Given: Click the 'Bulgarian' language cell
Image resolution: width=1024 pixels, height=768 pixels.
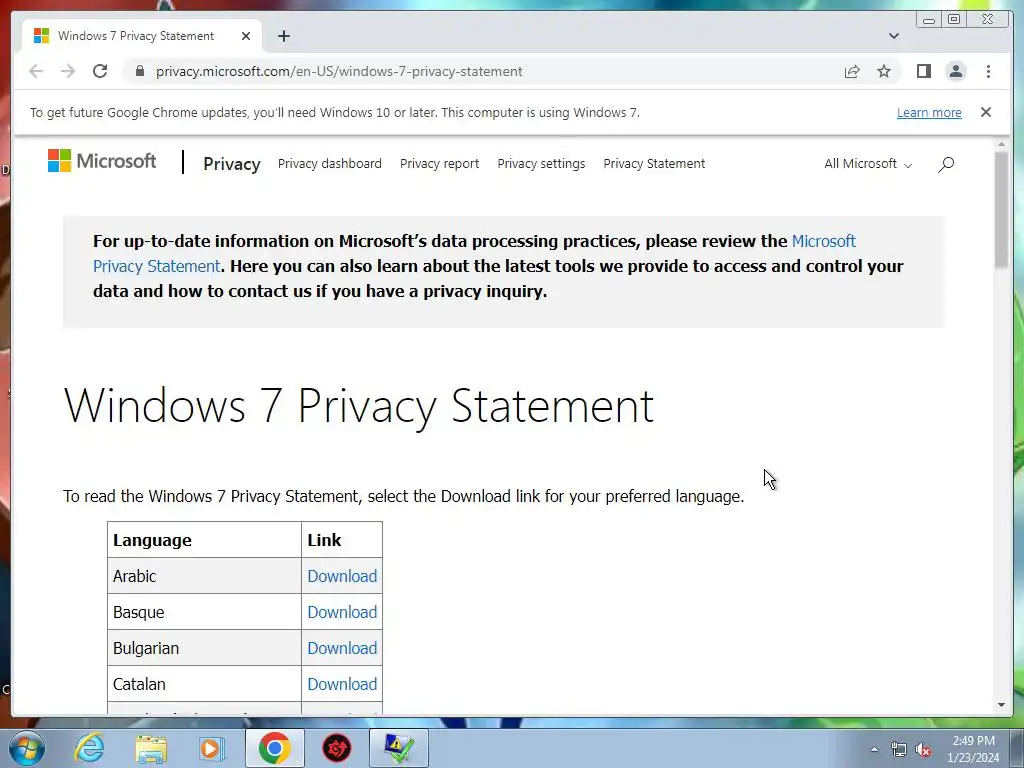Looking at the screenshot, I should click(x=204, y=648).
